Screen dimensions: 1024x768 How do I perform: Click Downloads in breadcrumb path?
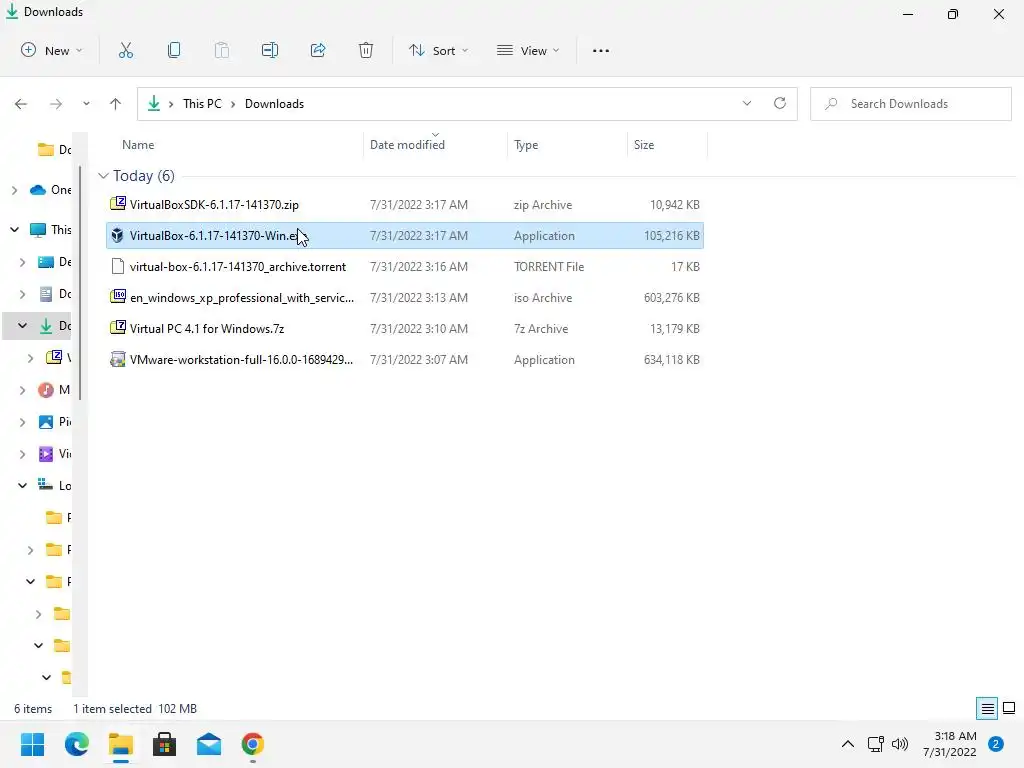pos(274,104)
